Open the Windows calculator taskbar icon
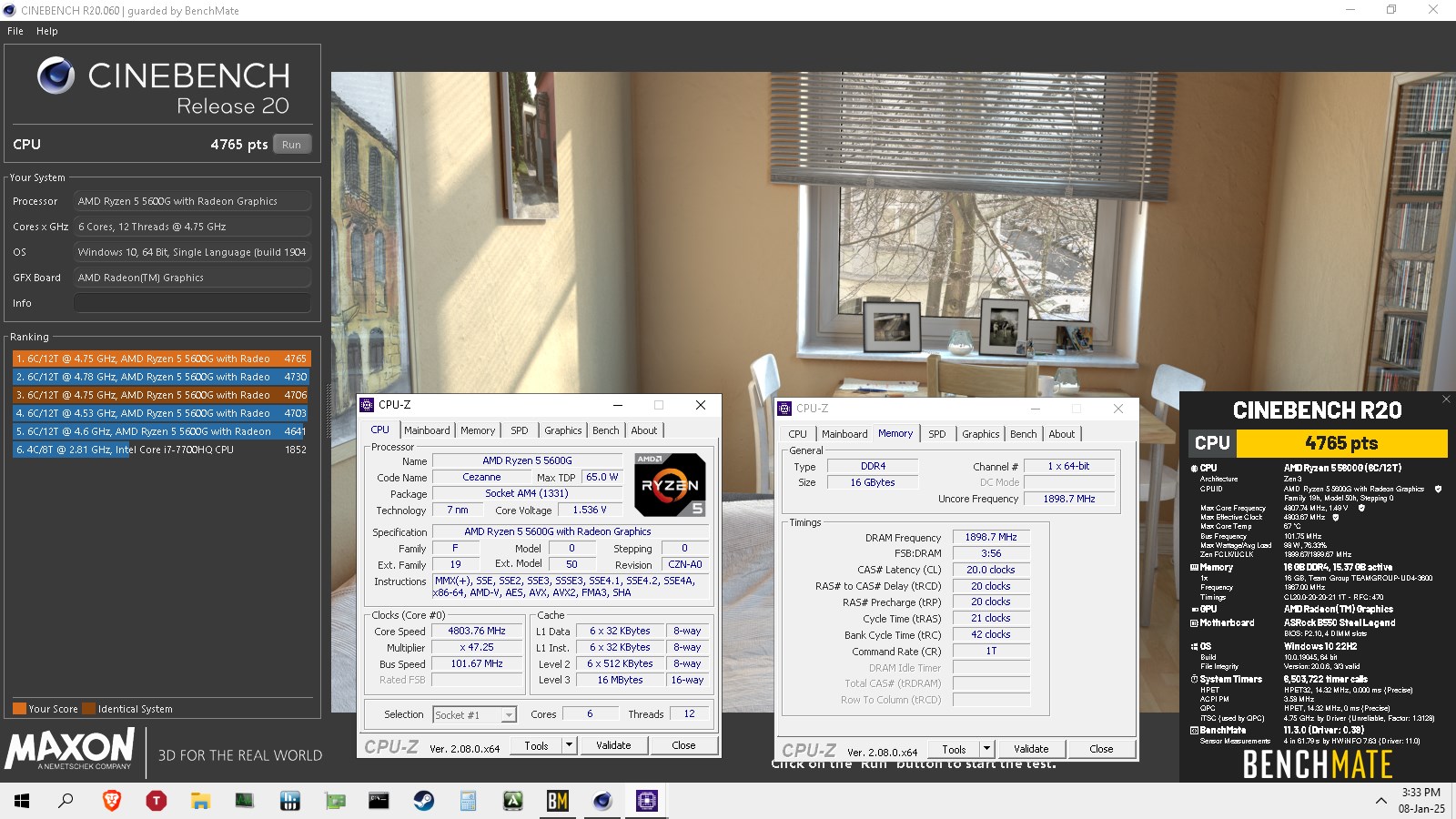Image resolution: width=1456 pixels, height=819 pixels. pyautogui.click(x=469, y=801)
